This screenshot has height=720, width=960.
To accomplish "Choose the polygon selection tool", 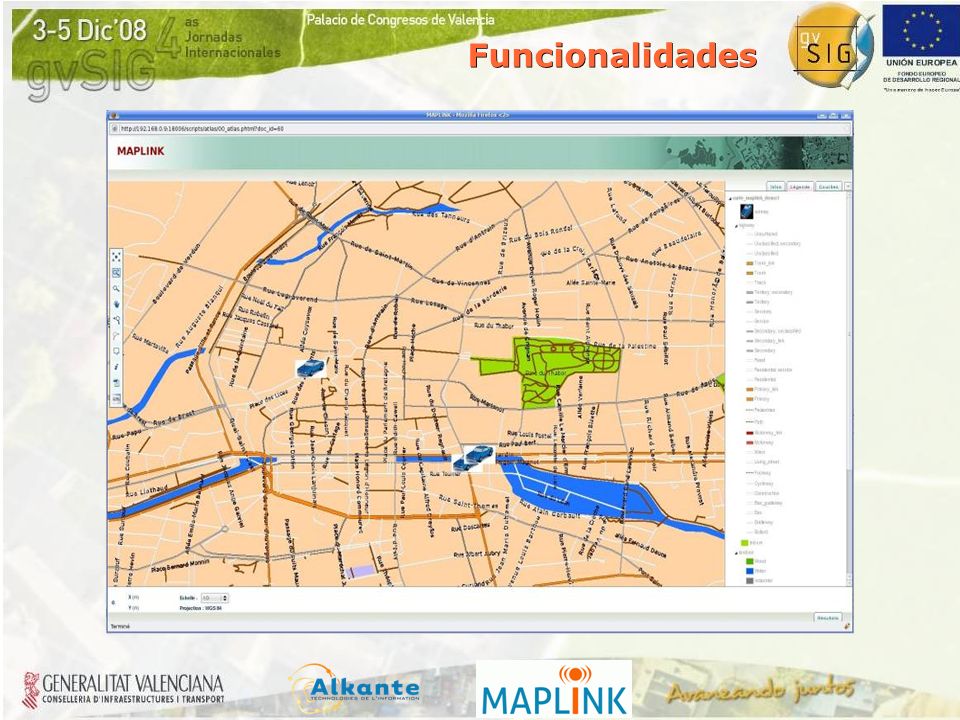I will (116, 351).
